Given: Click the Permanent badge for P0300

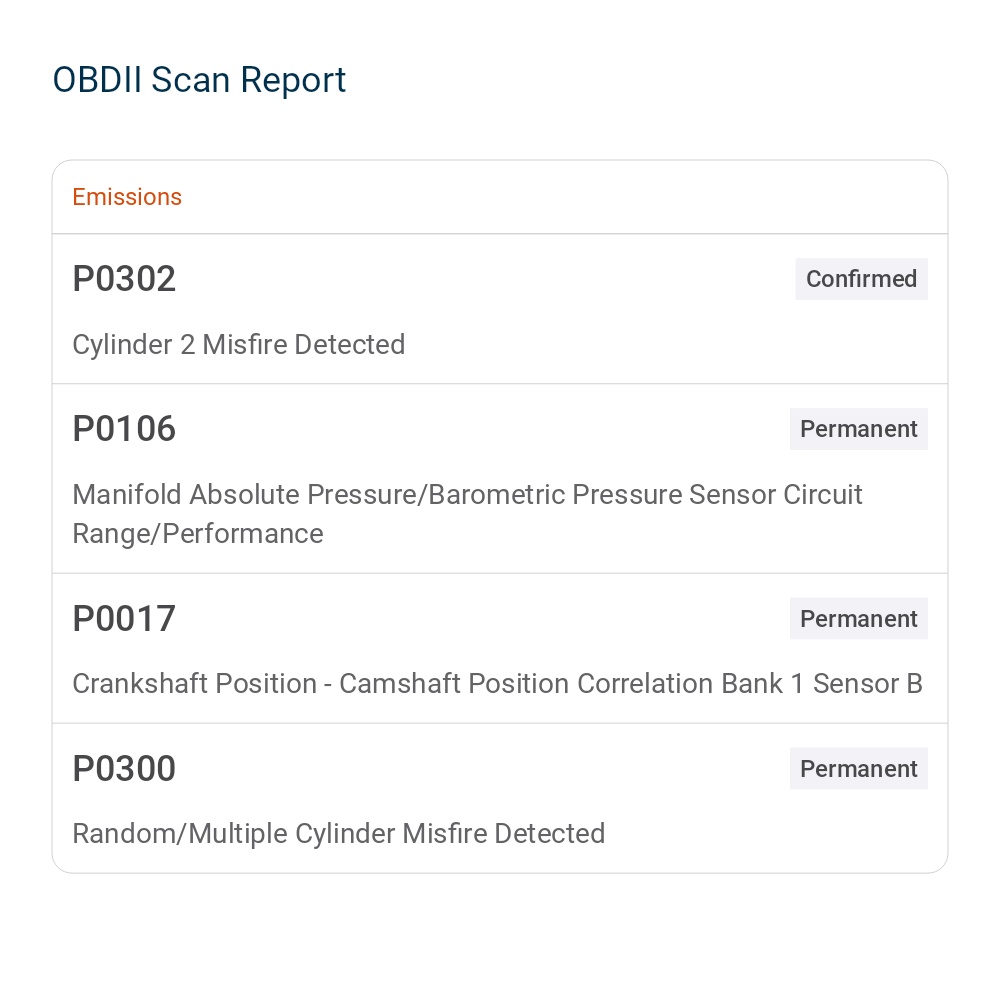Looking at the screenshot, I should click(858, 769).
